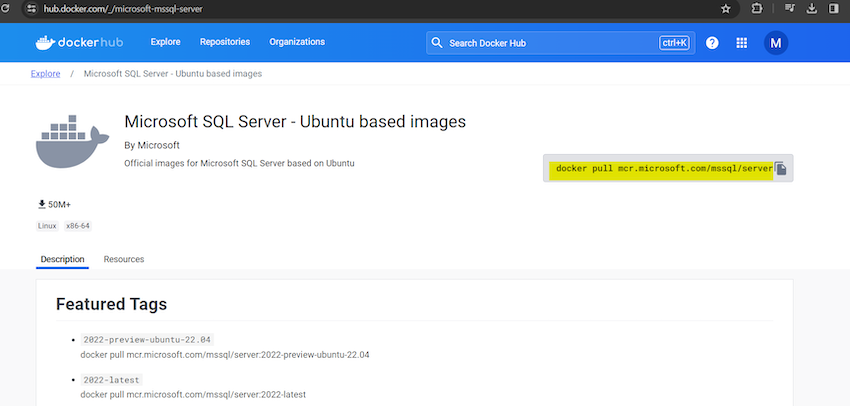Copy the docker pull command
Image resolution: width=850 pixels, height=406 pixels.
tap(781, 169)
